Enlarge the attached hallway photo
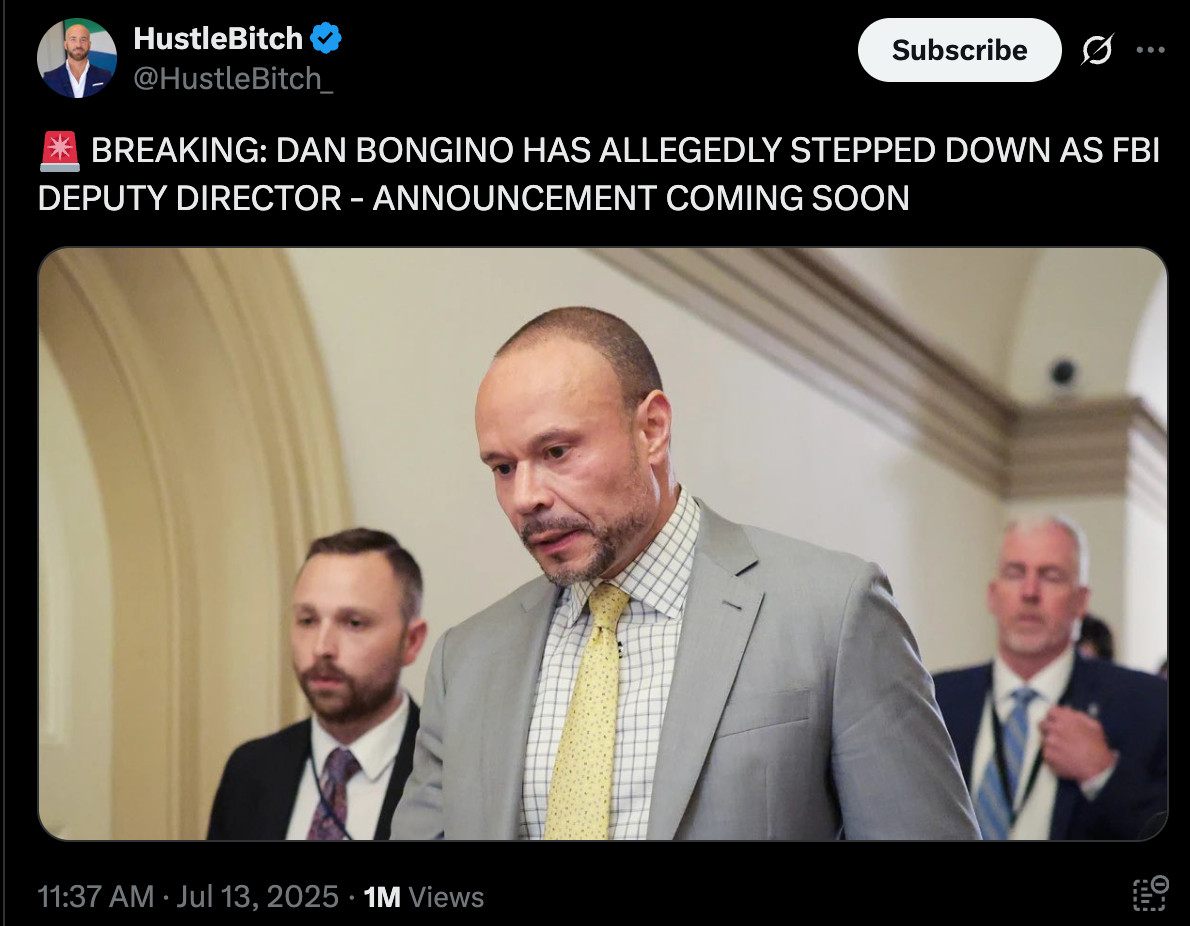The width and height of the screenshot is (1190, 926). [x=603, y=543]
